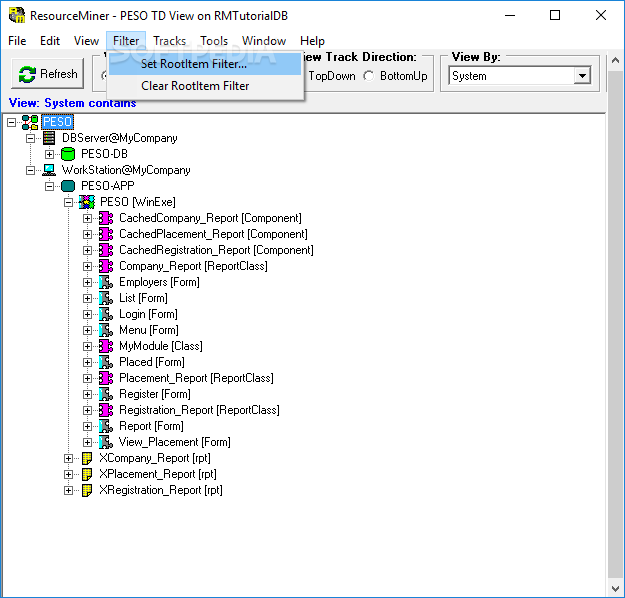This screenshot has height=598, width=625.
Task: Click the Refresh button
Action: click(x=48, y=74)
